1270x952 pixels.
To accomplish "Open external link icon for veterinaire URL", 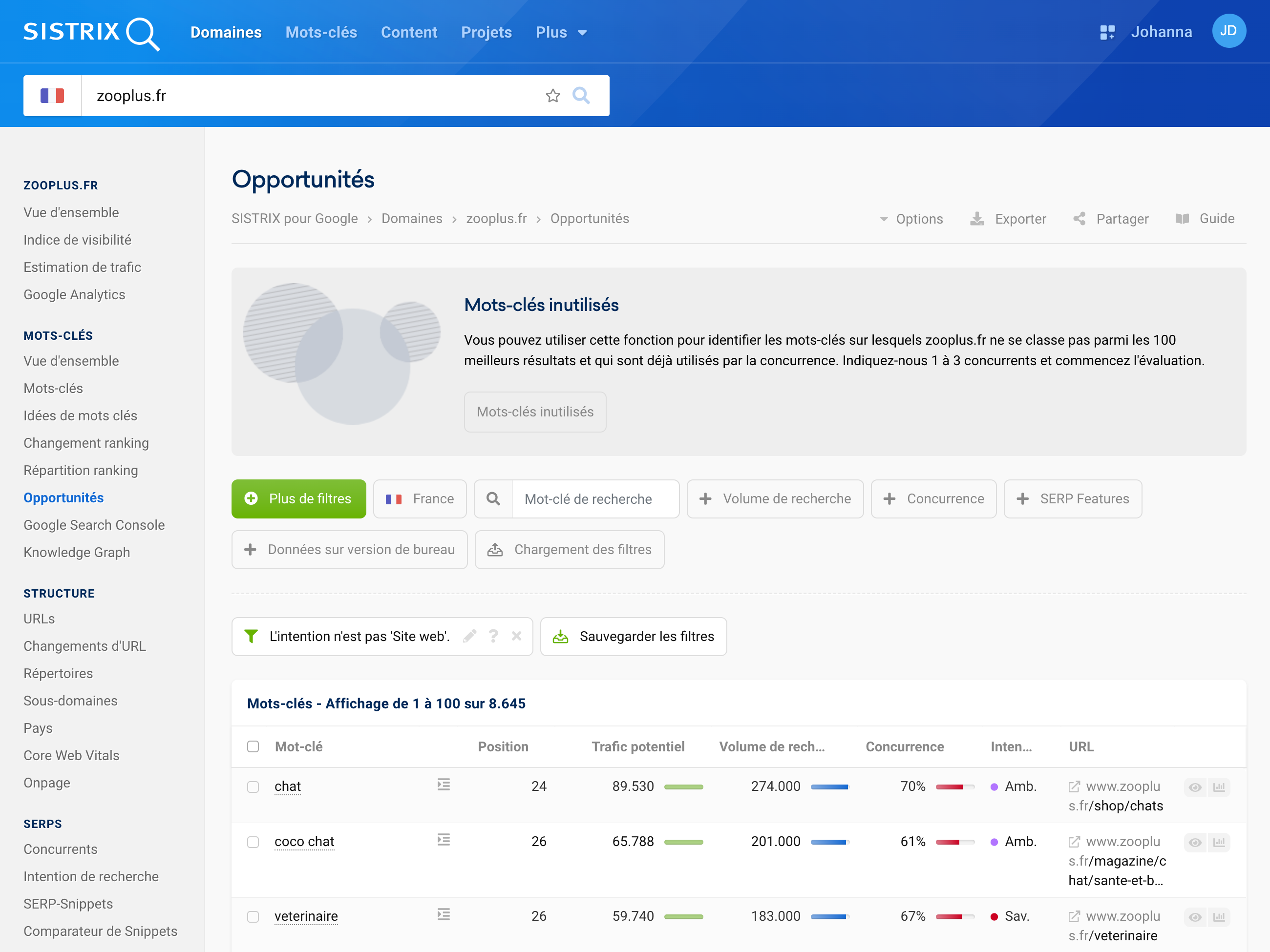I will coord(1074,916).
